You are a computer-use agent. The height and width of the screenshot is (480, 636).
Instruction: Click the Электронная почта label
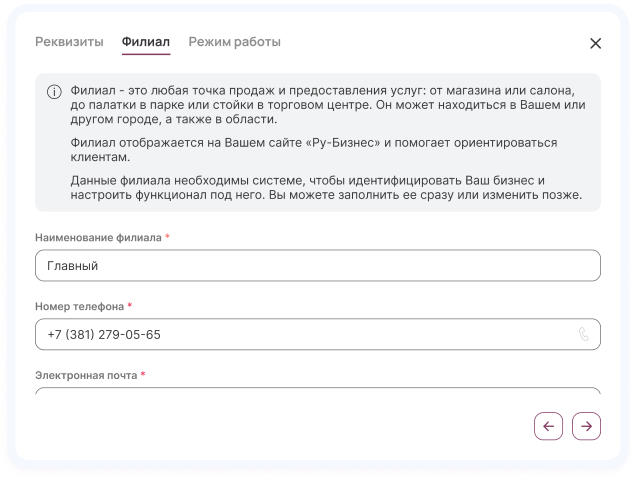click(x=85, y=375)
